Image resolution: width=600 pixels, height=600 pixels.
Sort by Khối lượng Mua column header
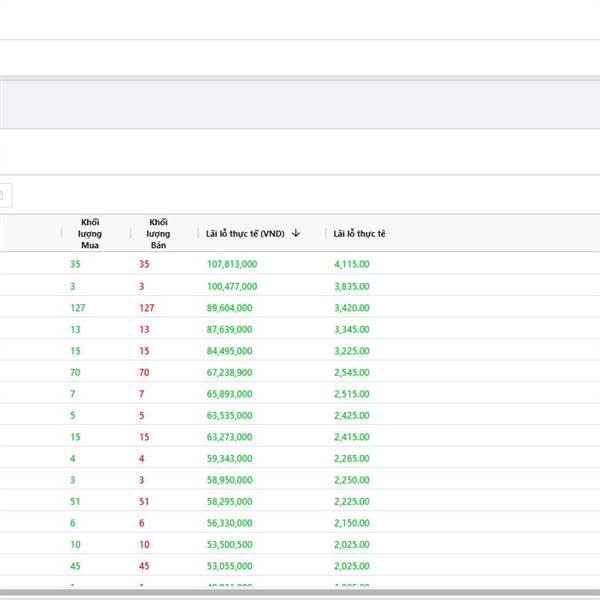[90, 233]
